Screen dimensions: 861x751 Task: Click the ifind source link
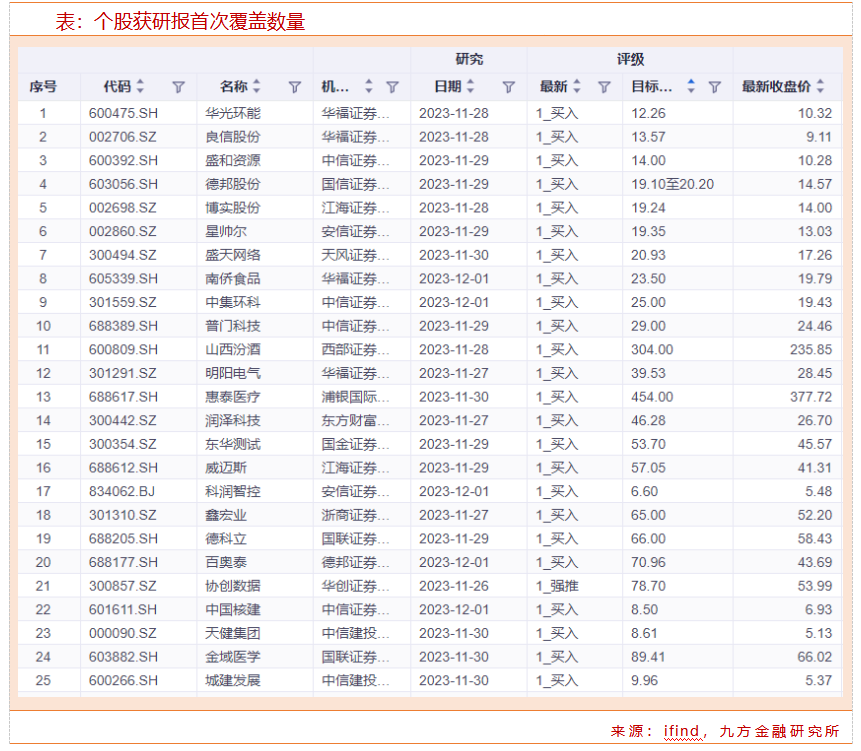(x=682, y=731)
